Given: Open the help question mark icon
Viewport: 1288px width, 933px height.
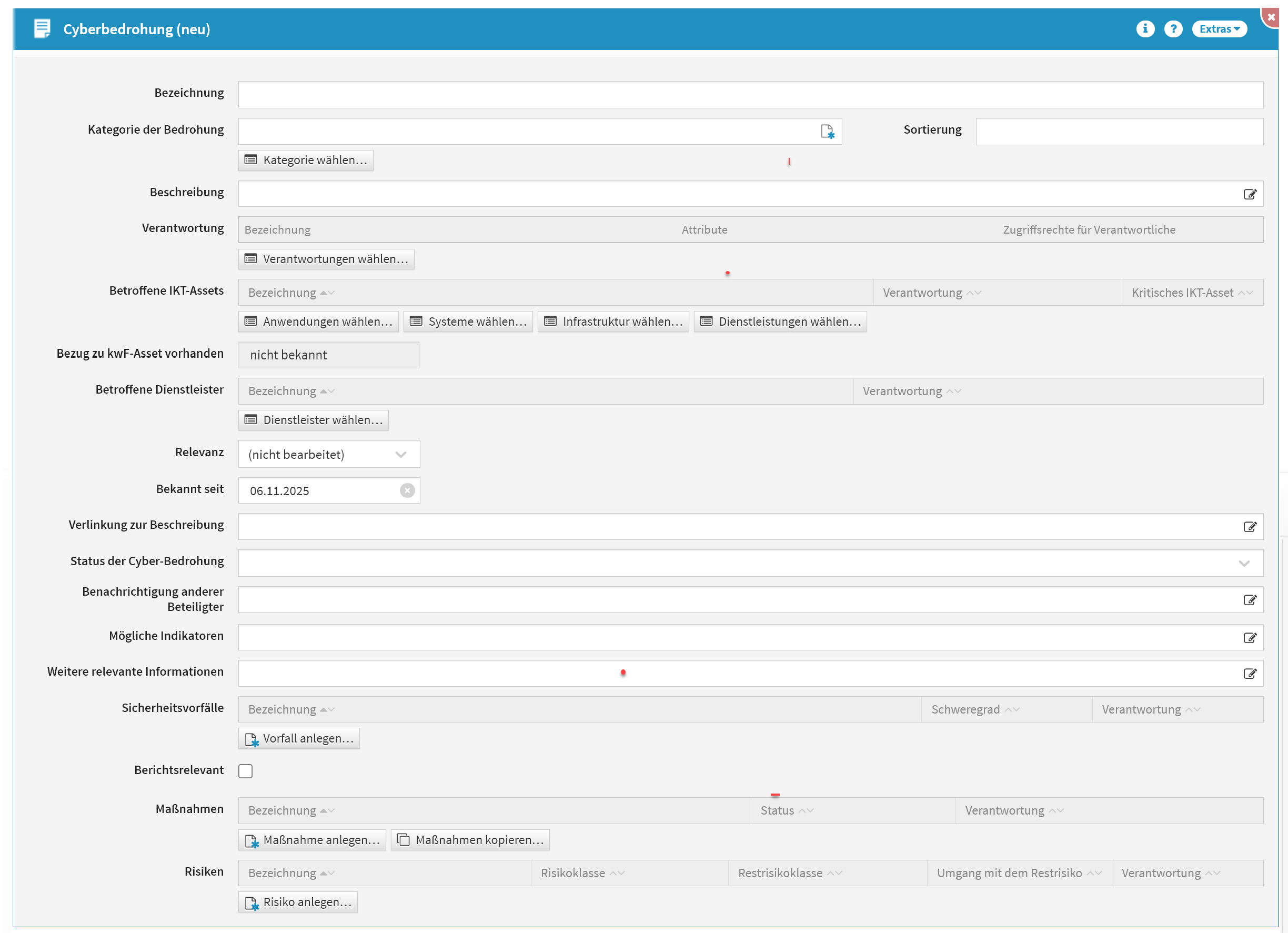Looking at the screenshot, I should pos(1173,29).
